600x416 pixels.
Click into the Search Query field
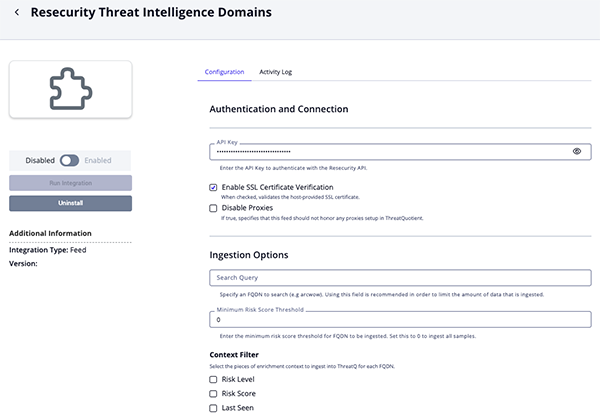(x=400, y=277)
